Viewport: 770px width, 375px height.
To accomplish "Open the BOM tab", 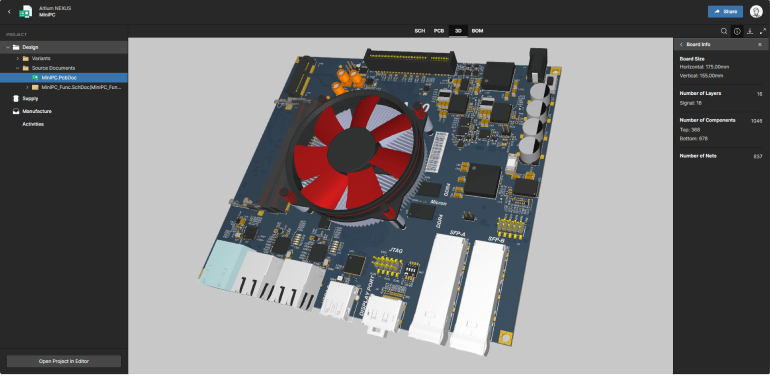I will click(x=477, y=31).
